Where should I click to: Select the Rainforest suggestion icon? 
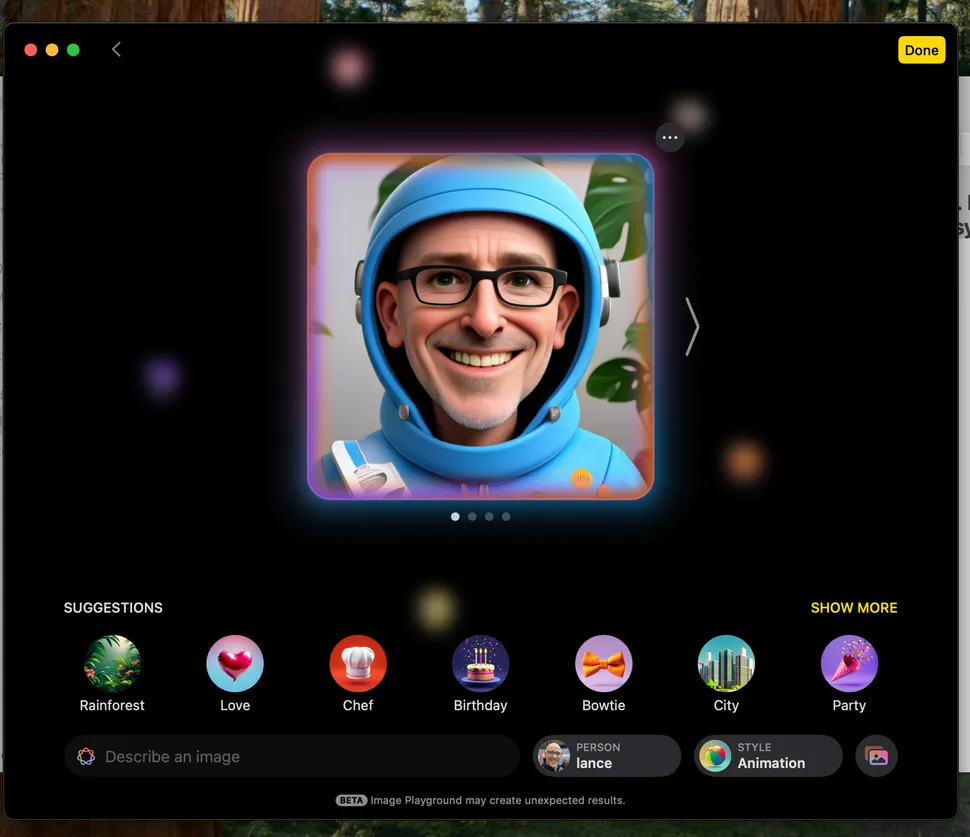tap(112, 664)
